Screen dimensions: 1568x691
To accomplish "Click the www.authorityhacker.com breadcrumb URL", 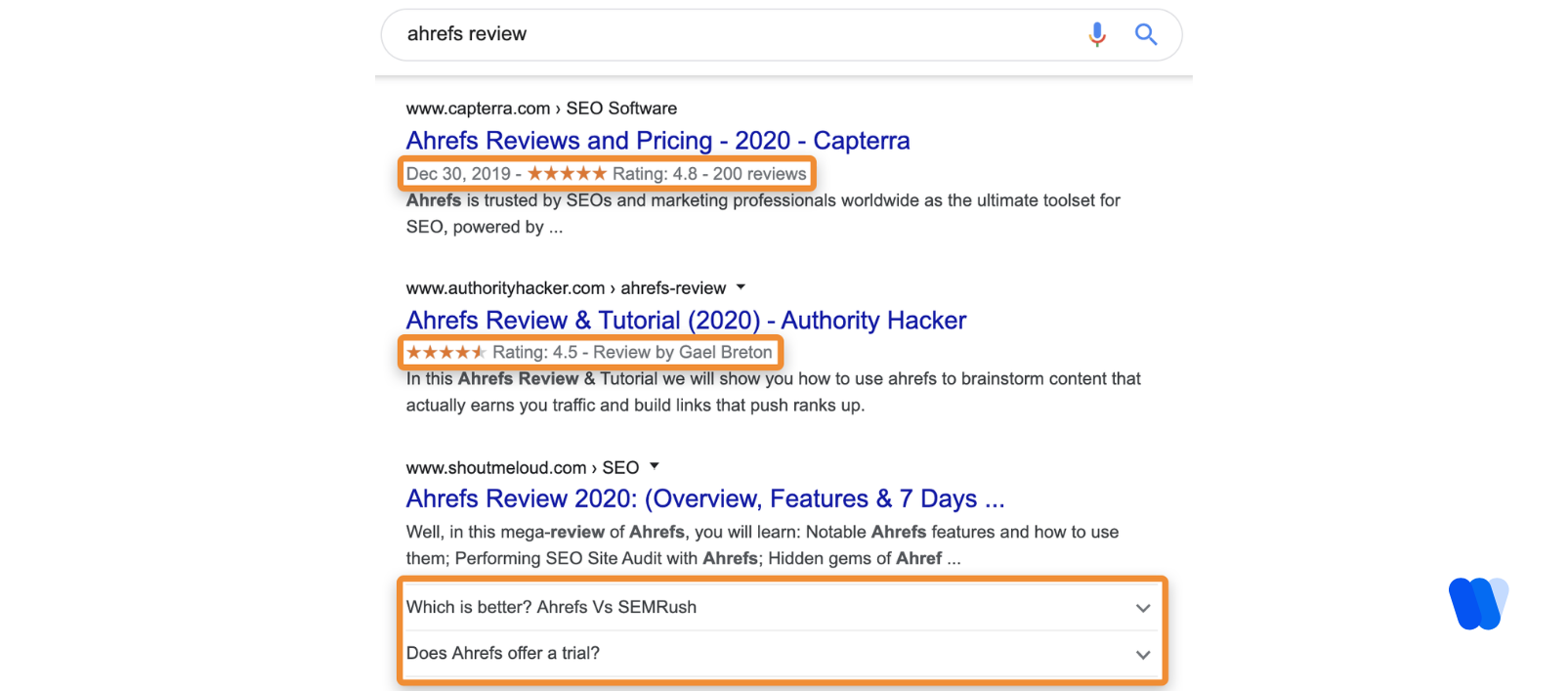I will (505, 288).
